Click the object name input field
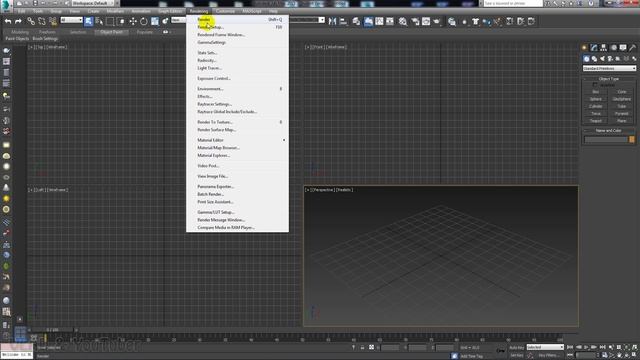The image size is (640, 360). tap(606, 140)
